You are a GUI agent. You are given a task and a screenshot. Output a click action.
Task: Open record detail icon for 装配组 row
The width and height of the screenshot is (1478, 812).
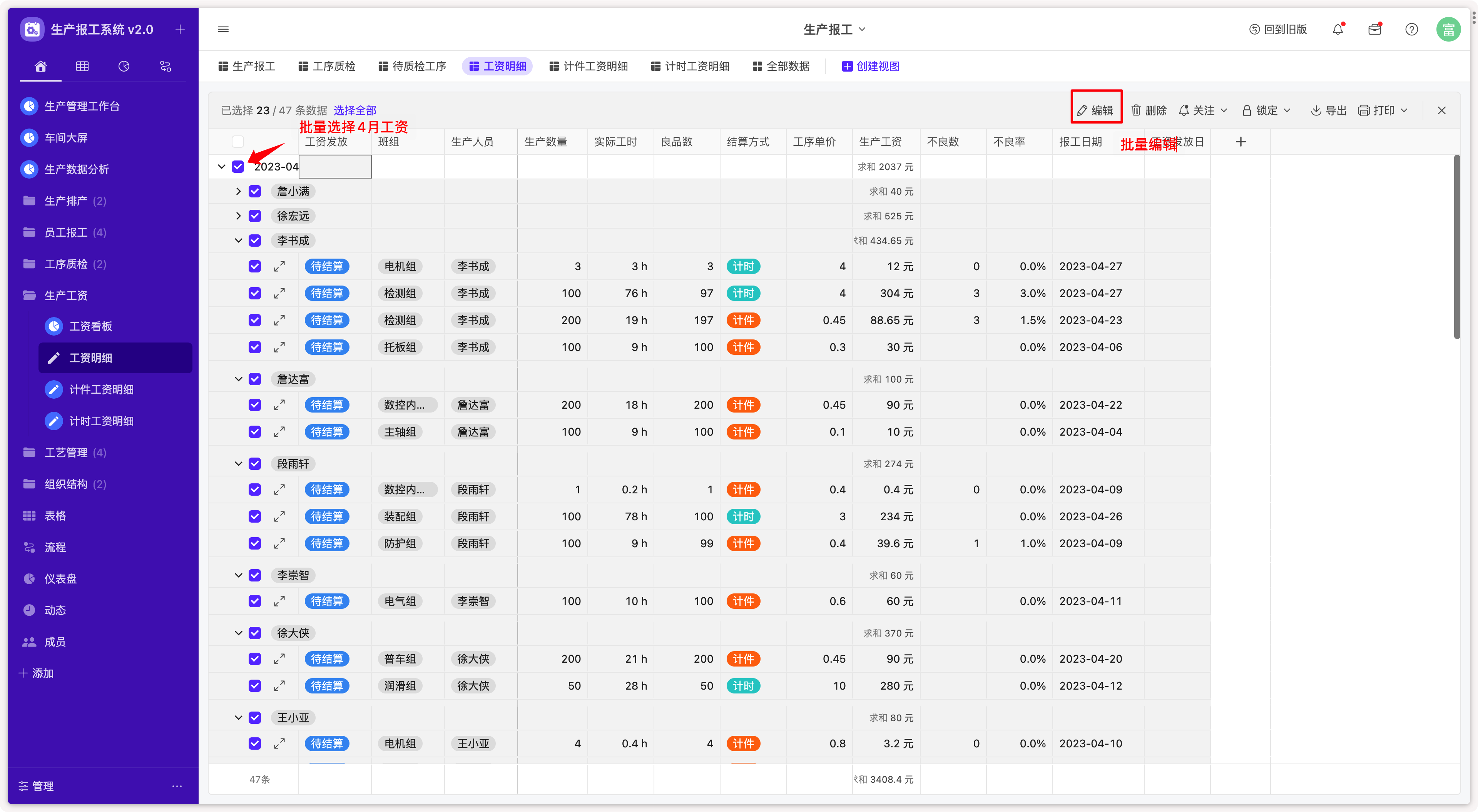click(x=279, y=516)
